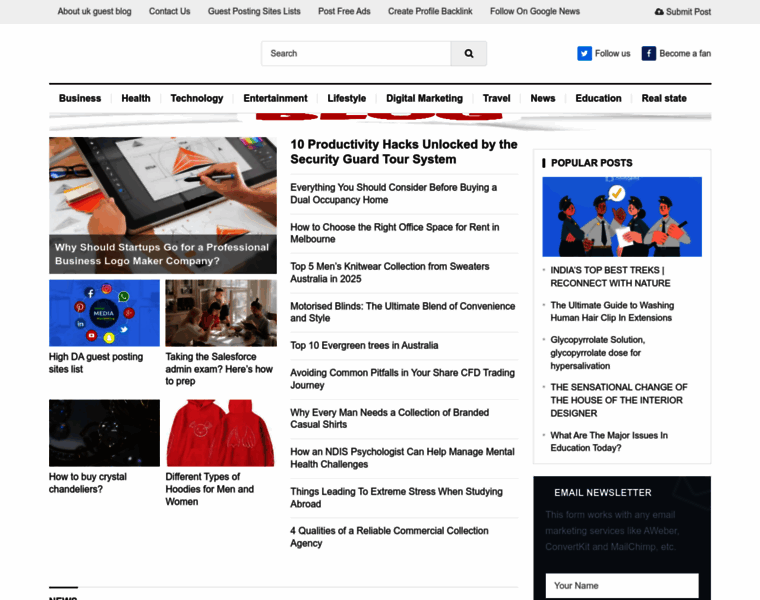Image resolution: width=760 pixels, height=600 pixels.
Task: Read the 10 Productivity Hacks headline article
Action: (404, 151)
